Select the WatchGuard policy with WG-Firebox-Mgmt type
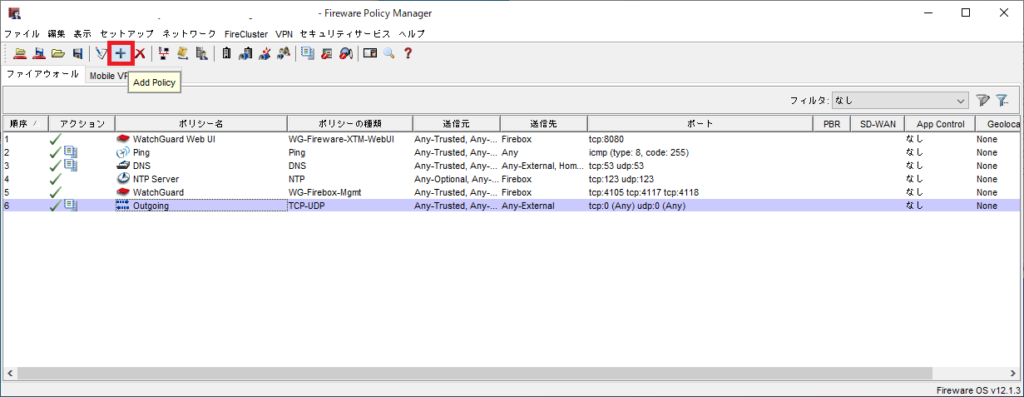Image resolution: width=1024 pixels, height=397 pixels. coord(511,193)
